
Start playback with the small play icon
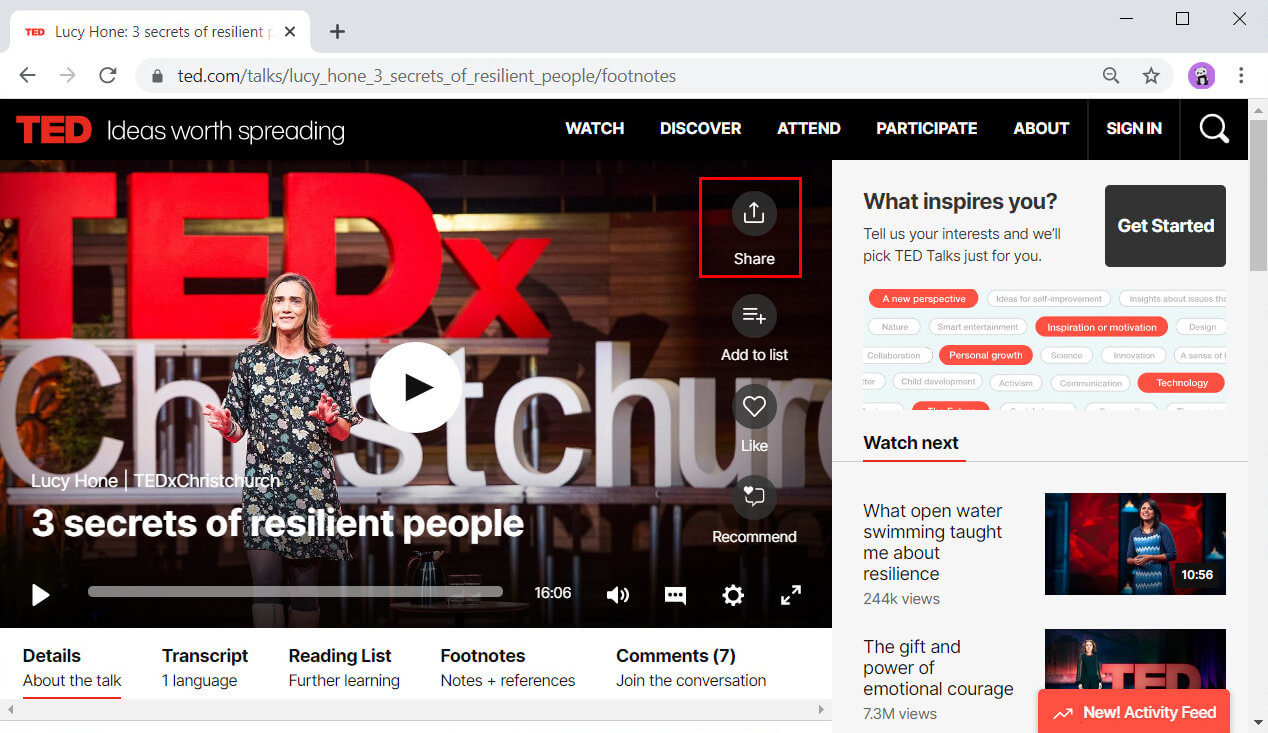(x=40, y=595)
